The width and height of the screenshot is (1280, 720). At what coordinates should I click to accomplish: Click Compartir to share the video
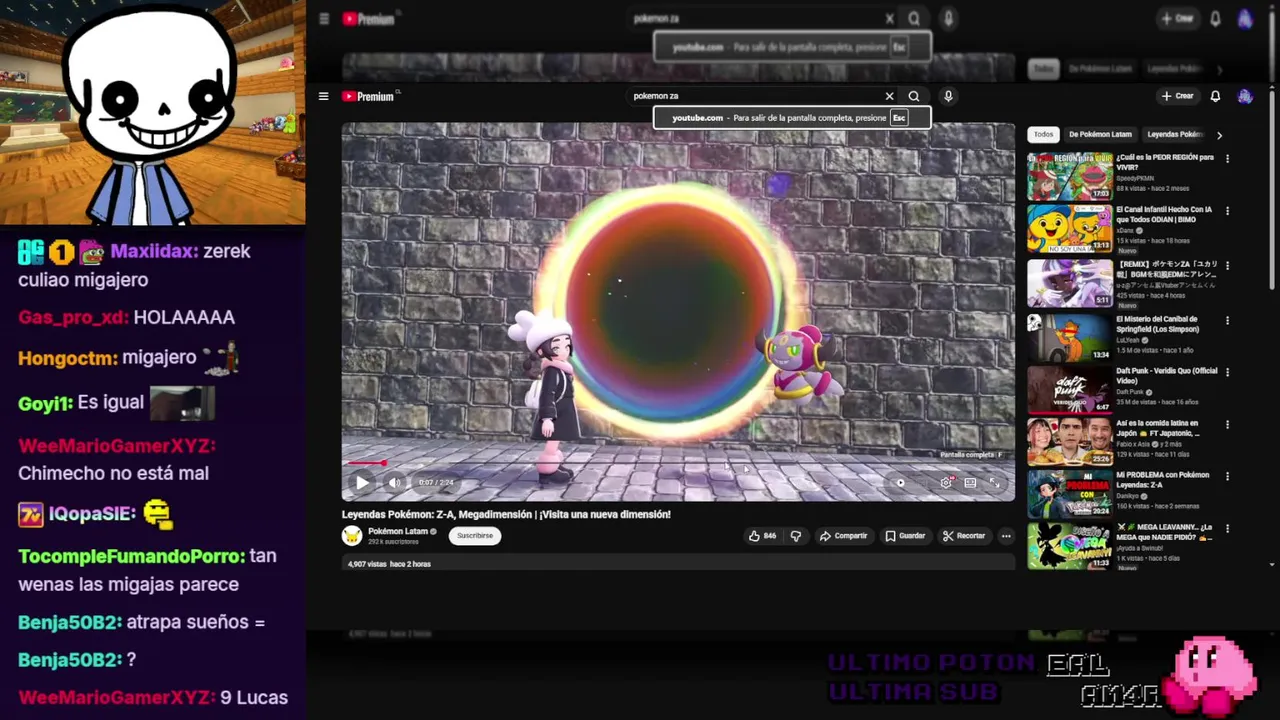coord(844,536)
